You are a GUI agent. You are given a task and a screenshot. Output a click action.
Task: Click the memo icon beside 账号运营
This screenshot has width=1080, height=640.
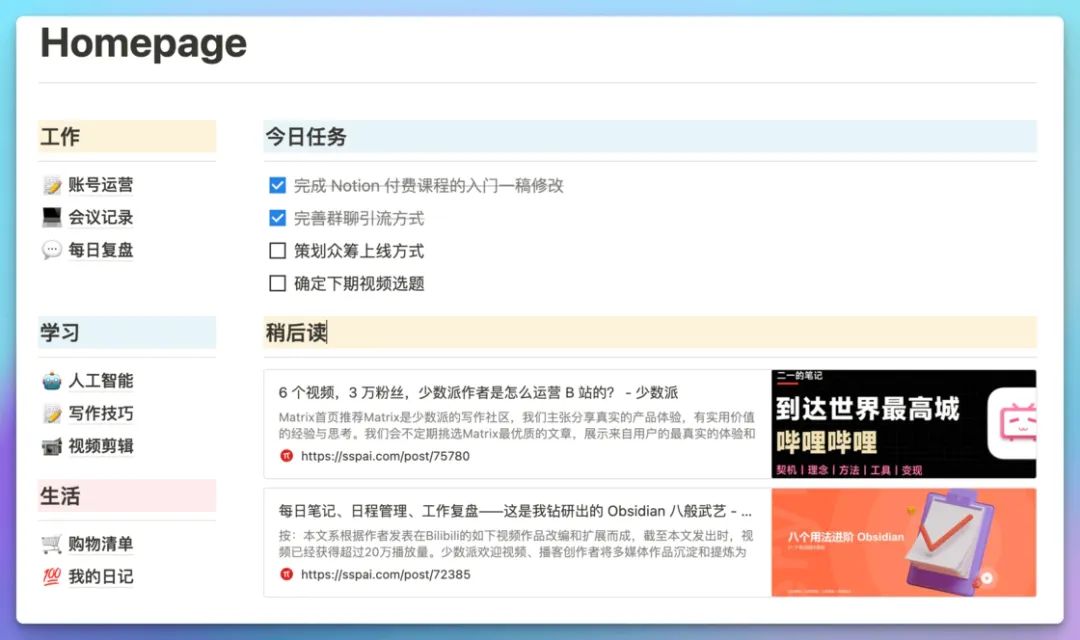coord(52,185)
